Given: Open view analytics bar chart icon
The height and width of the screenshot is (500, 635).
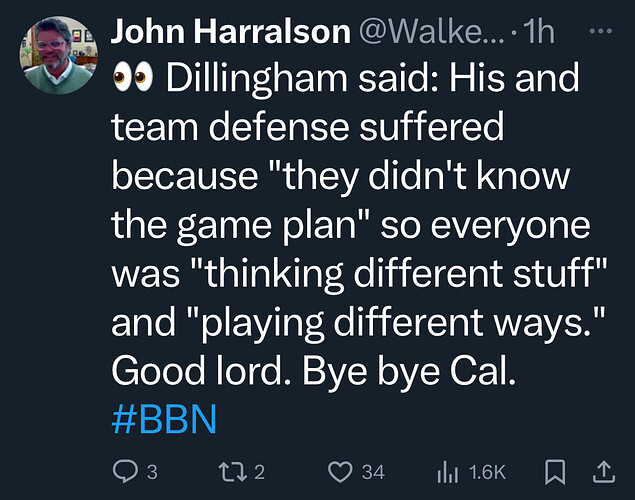Looking at the screenshot, I should point(448,472).
